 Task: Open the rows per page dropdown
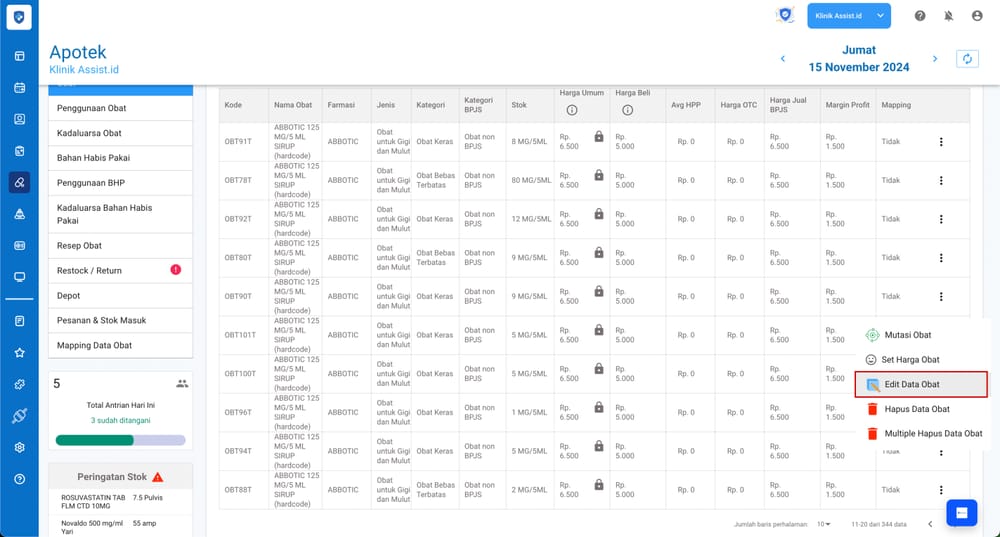click(824, 524)
